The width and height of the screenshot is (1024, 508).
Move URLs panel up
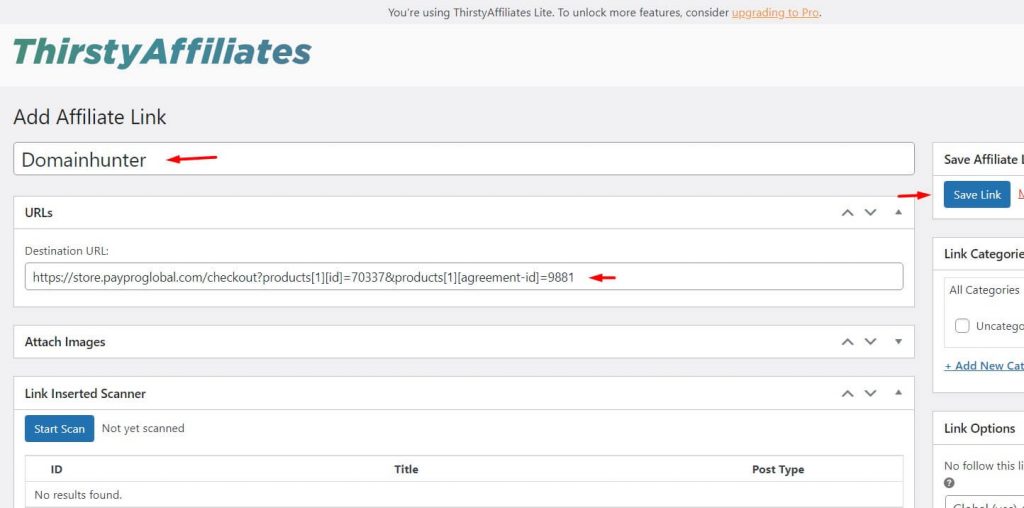coord(848,213)
